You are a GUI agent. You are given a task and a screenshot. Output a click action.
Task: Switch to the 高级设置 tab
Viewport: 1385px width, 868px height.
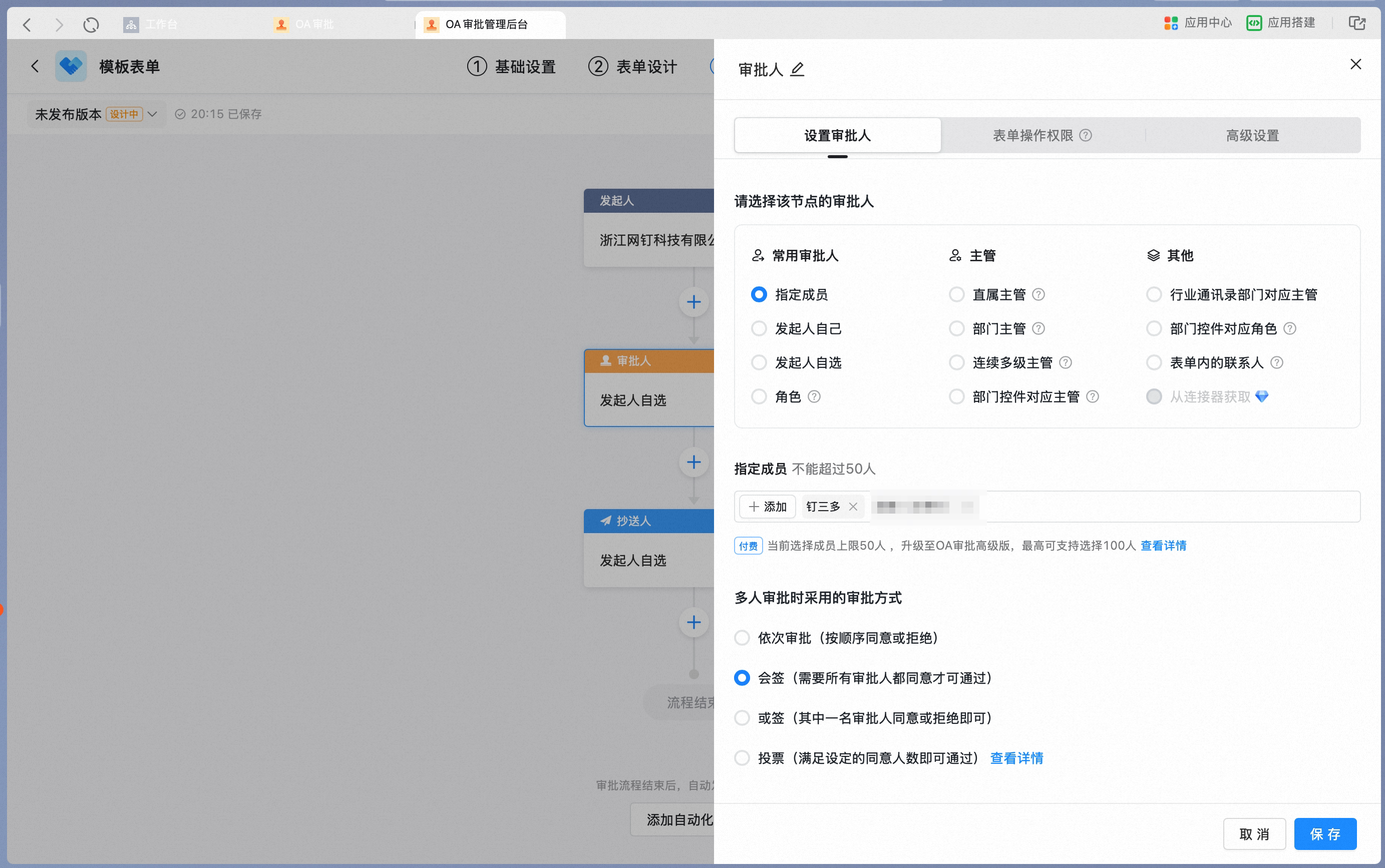click(x=1252, y=136)
